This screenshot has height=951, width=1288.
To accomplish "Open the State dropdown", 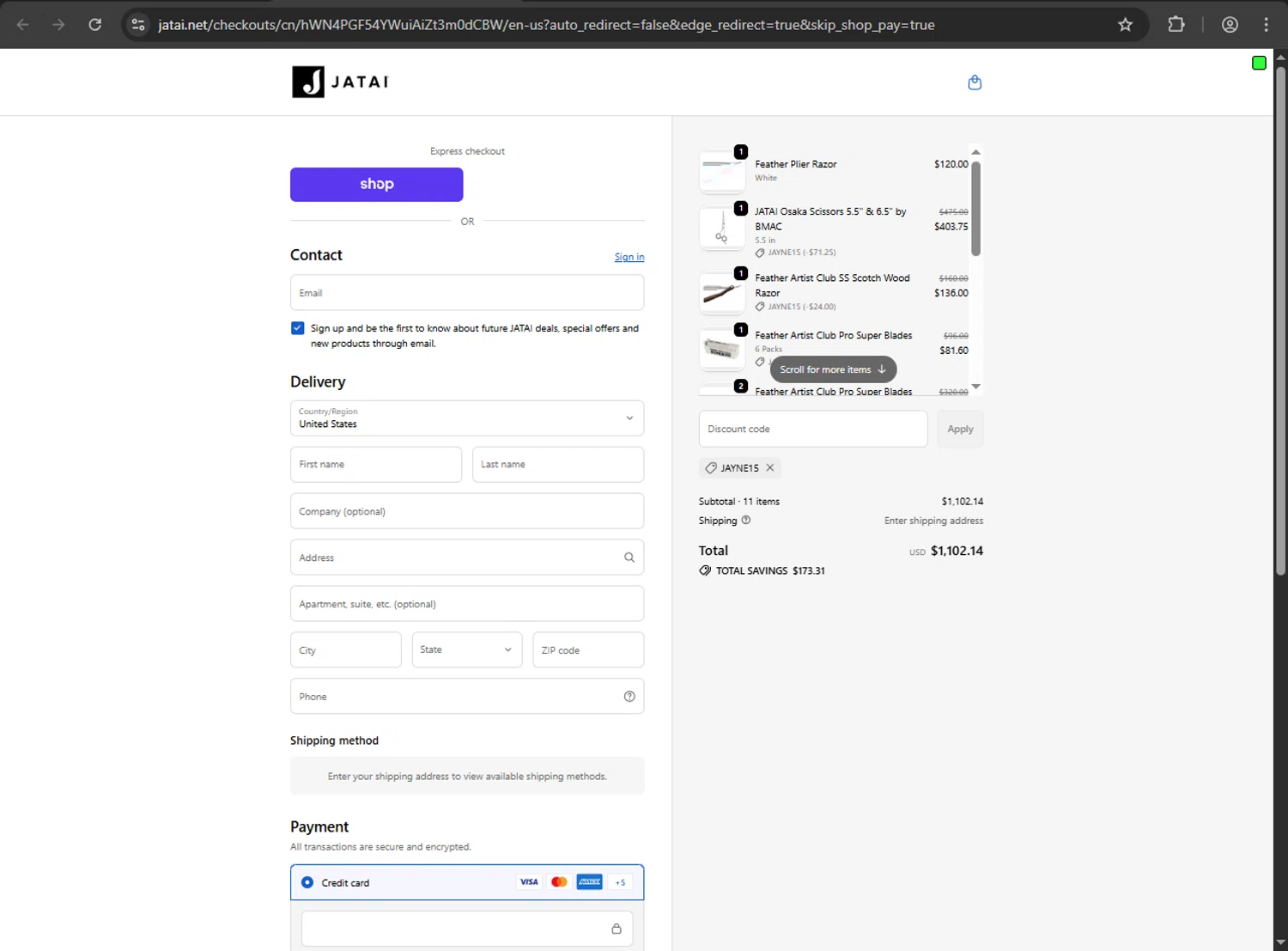I will pyautogui.click(x=466, y=650).
